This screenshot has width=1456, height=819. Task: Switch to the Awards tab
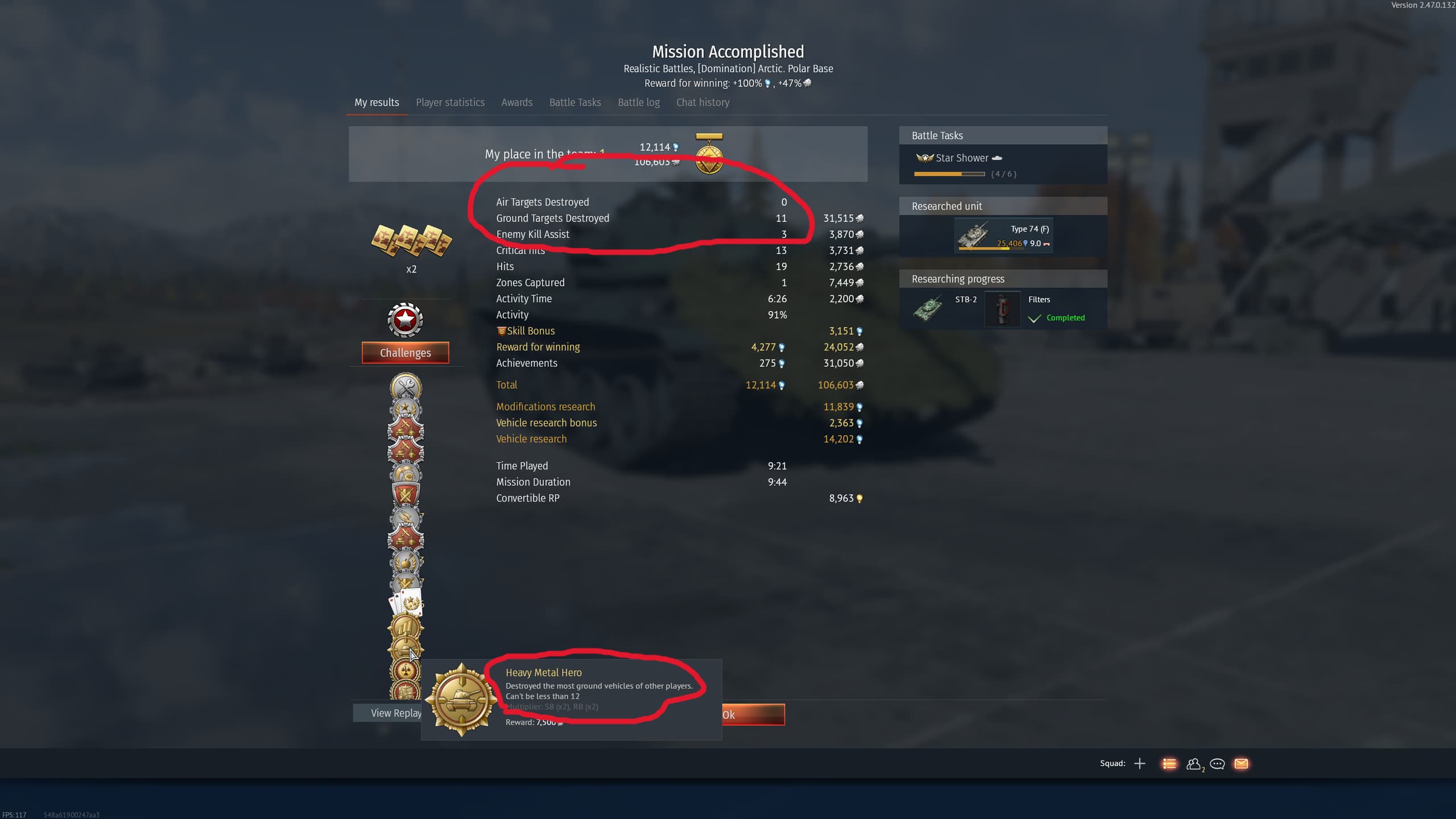tap(516, 102)
